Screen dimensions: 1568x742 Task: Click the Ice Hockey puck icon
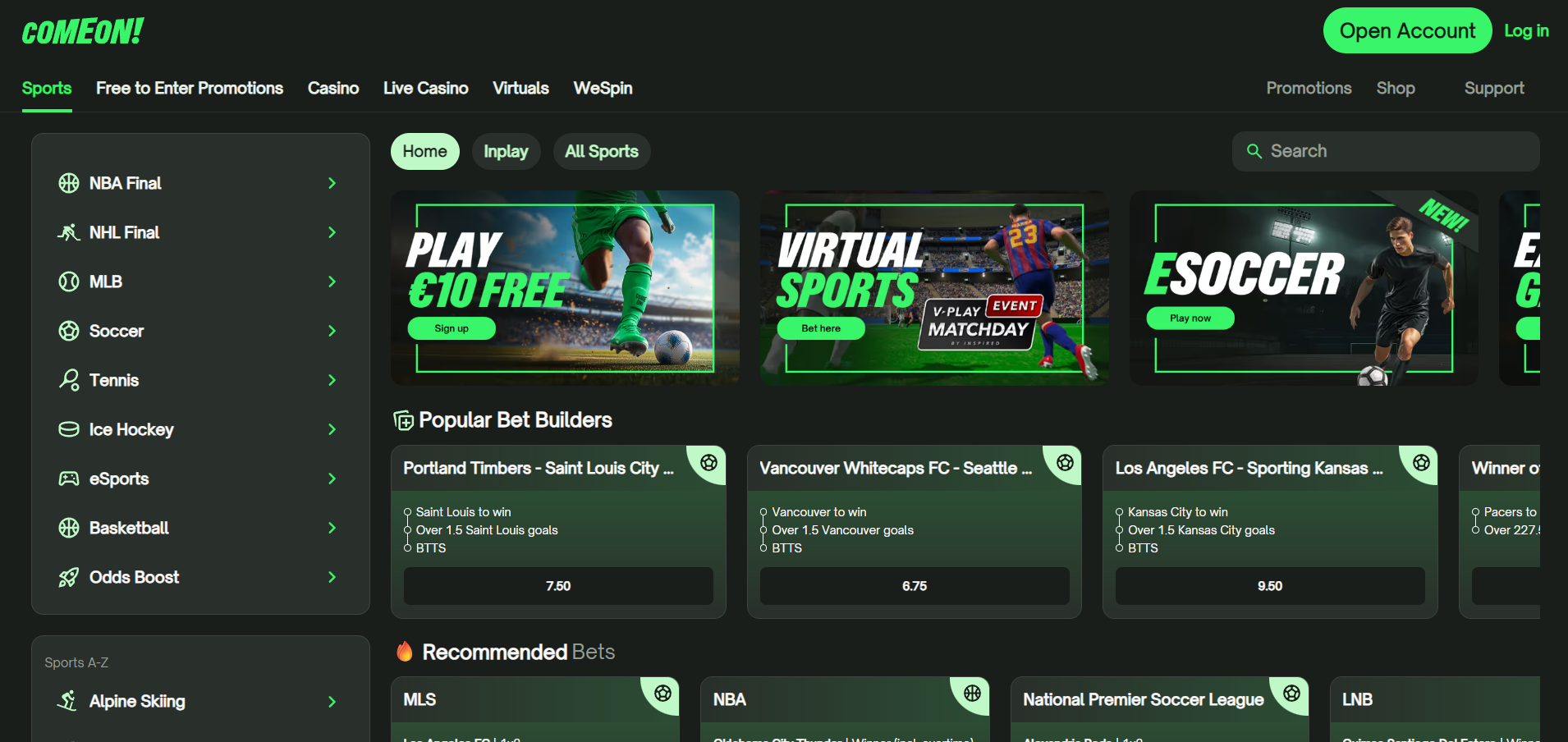coord(69,429)
